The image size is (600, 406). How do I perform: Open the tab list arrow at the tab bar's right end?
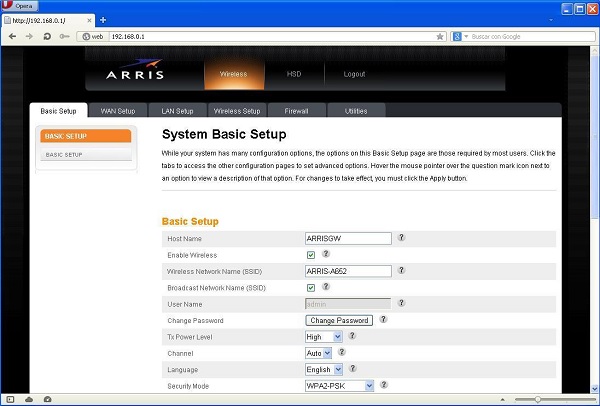pyautogui.click(x=551, y=20)
